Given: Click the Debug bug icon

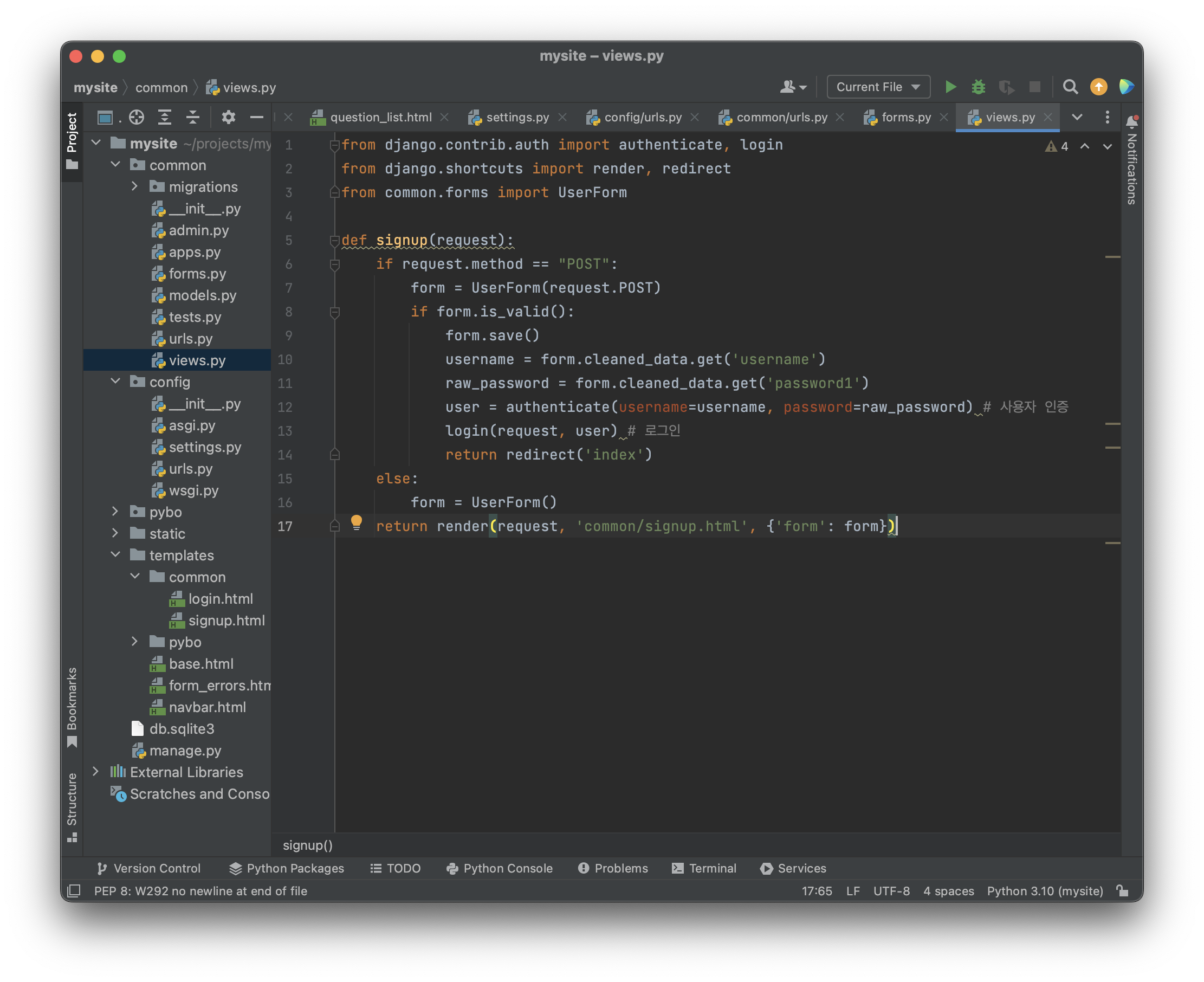Looking at the screenshot, I should [x=979, y=87].
